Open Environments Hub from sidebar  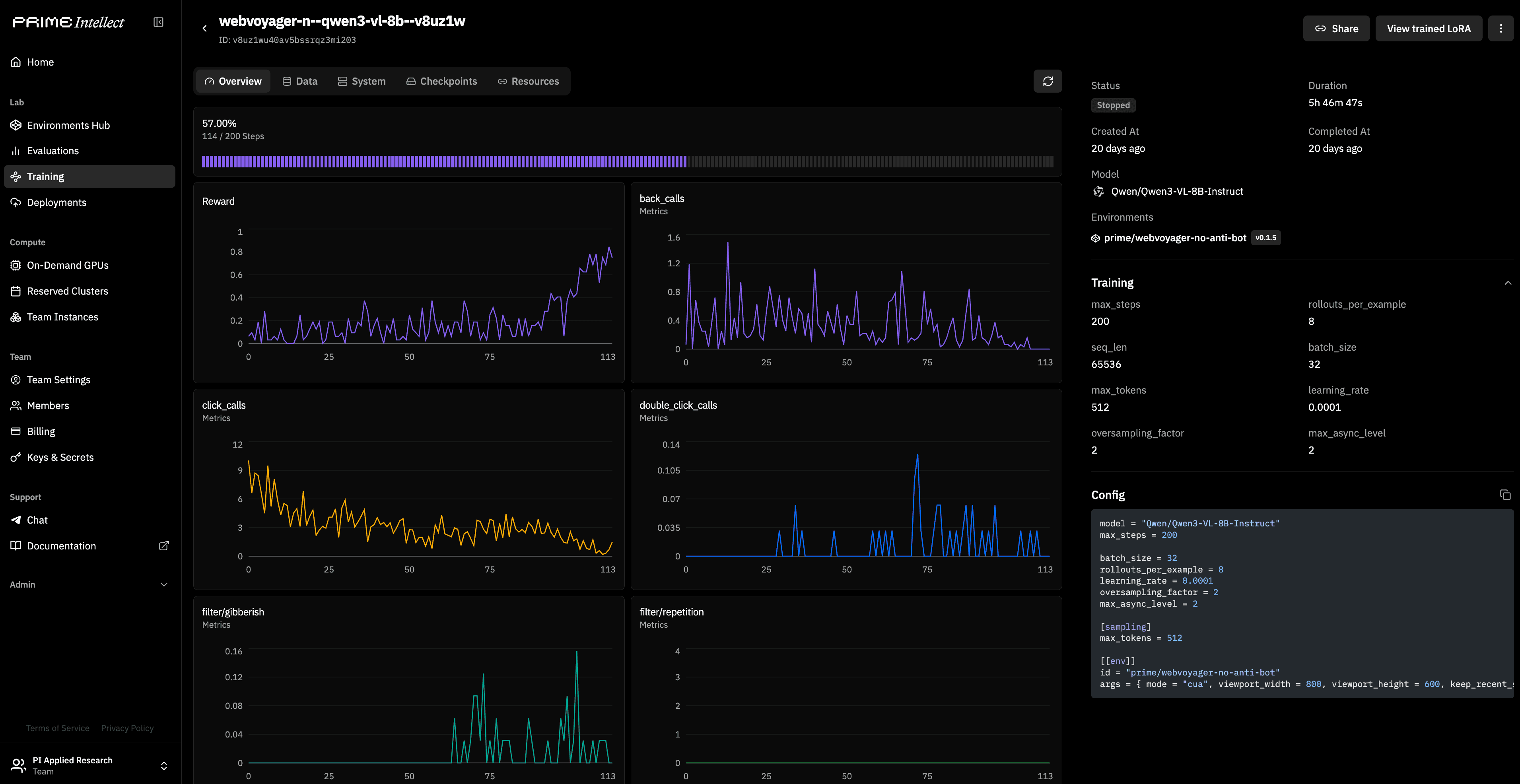point(68,125)
